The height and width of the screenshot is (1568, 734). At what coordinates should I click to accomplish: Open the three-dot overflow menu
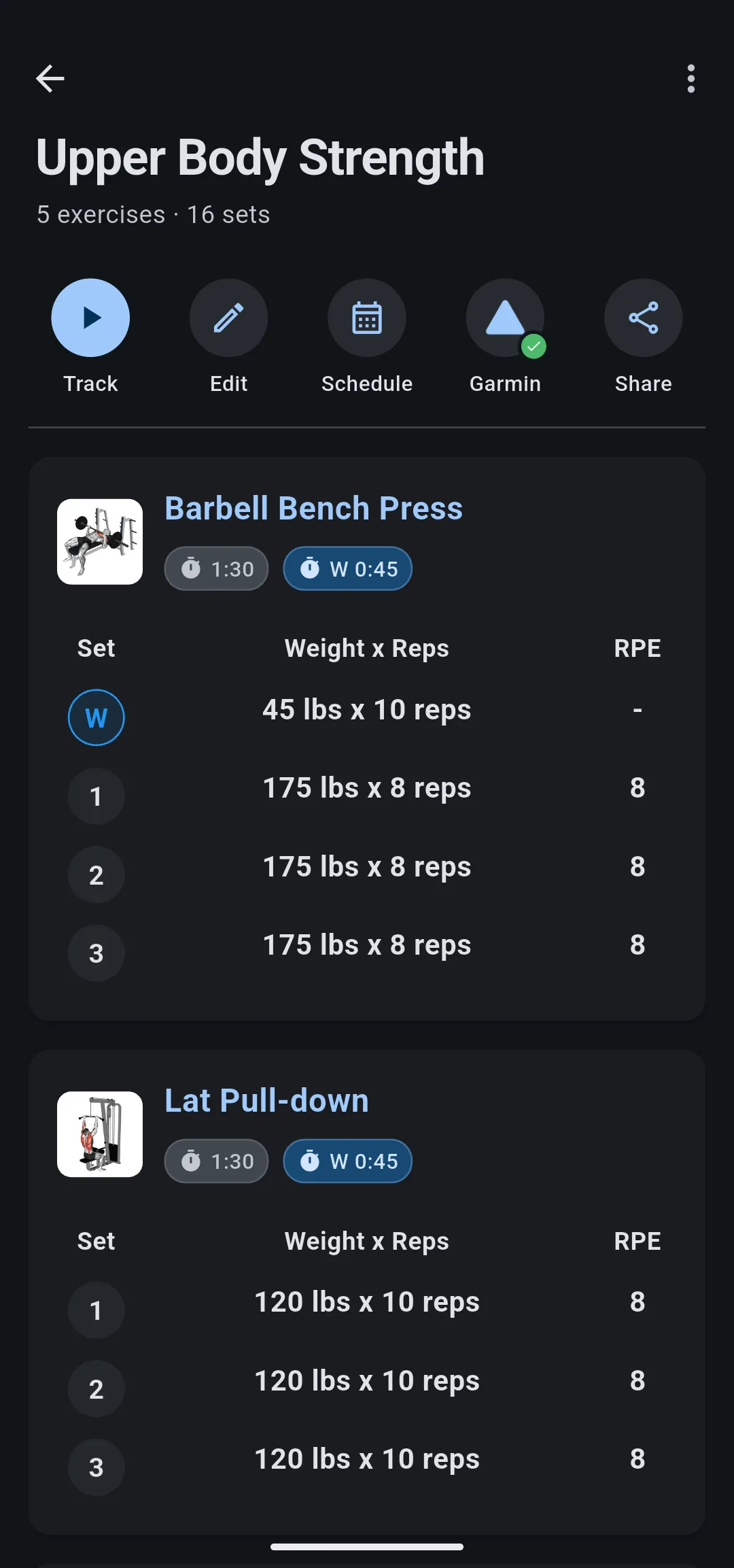691,79
